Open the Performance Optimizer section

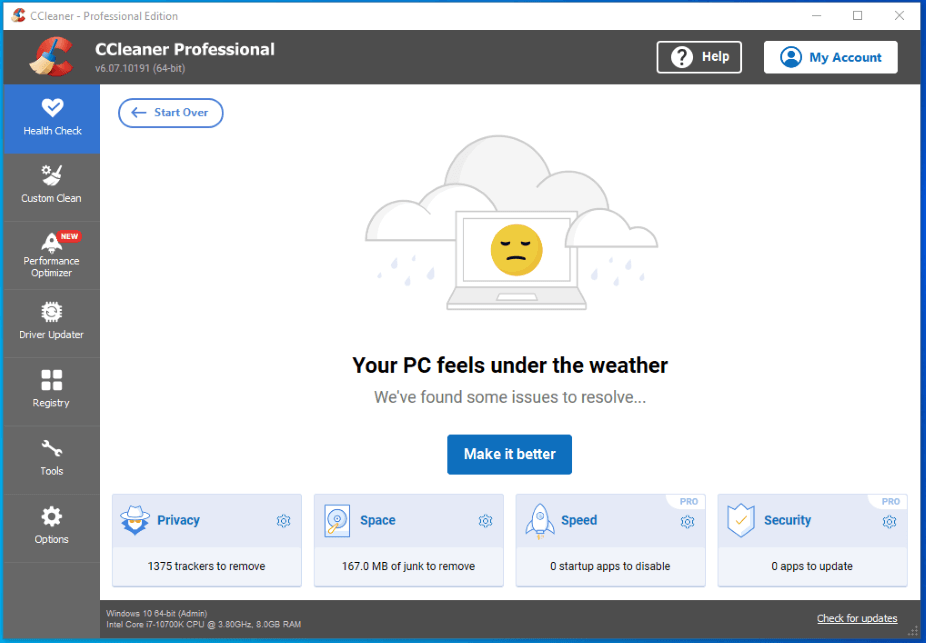tap(52, 256)
